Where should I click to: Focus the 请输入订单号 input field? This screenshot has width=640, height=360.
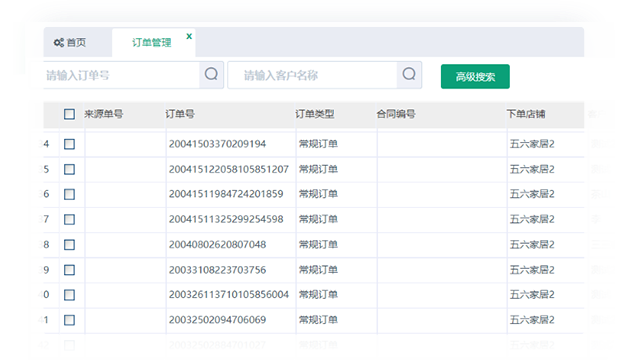[x=121, y=75]
